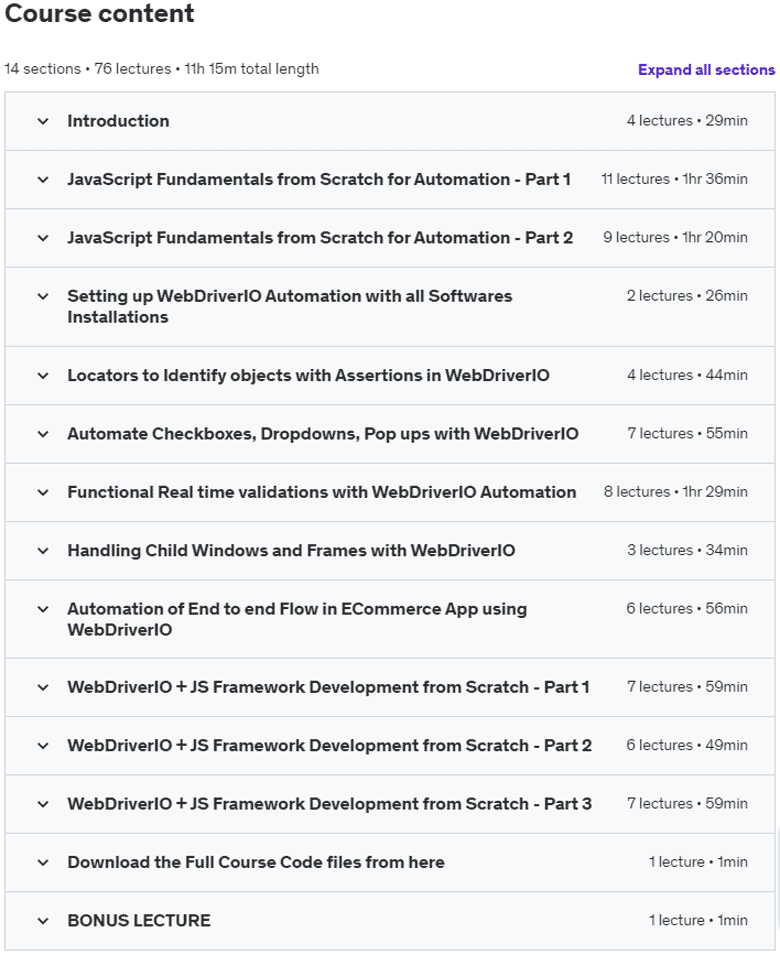
Task: Expand chevron for Framework Development Part 2
Action: click(43, 746)
